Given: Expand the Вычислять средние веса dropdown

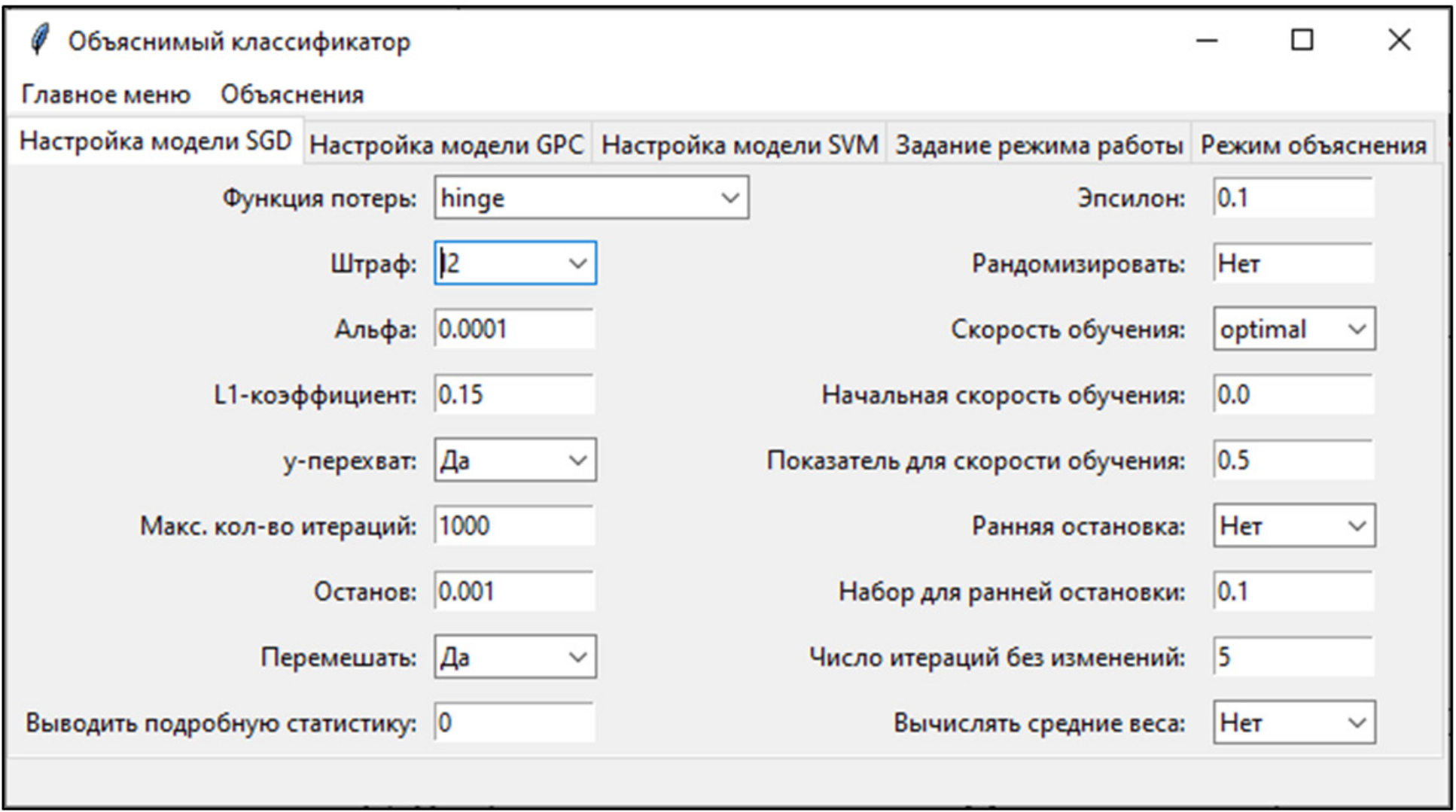Looking at the screenshot, I should [1356, 723].
